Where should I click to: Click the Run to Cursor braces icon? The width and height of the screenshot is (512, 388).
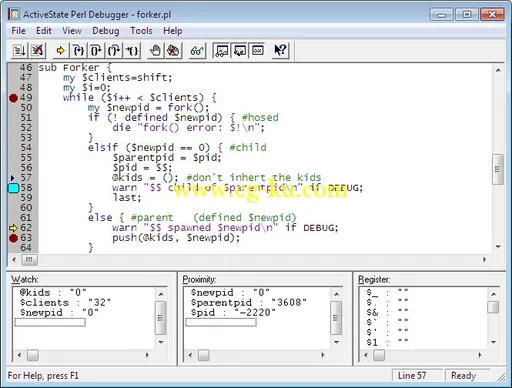[x=132, y=51]
